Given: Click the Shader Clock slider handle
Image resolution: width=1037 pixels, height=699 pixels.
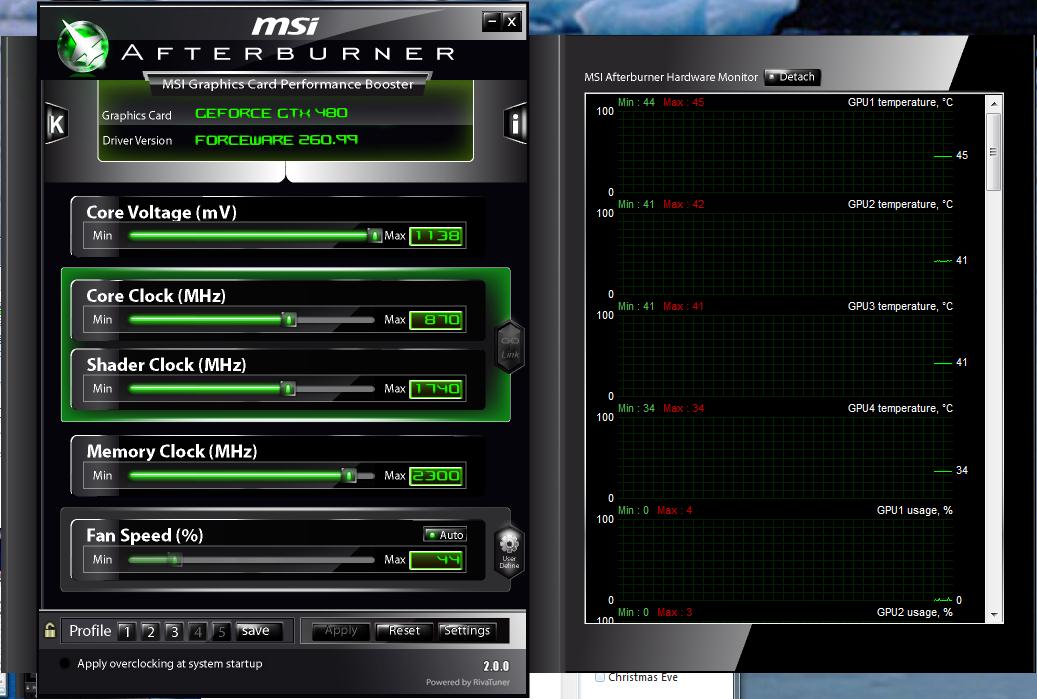Looking at the screenshot, I should tap(288, 388).
